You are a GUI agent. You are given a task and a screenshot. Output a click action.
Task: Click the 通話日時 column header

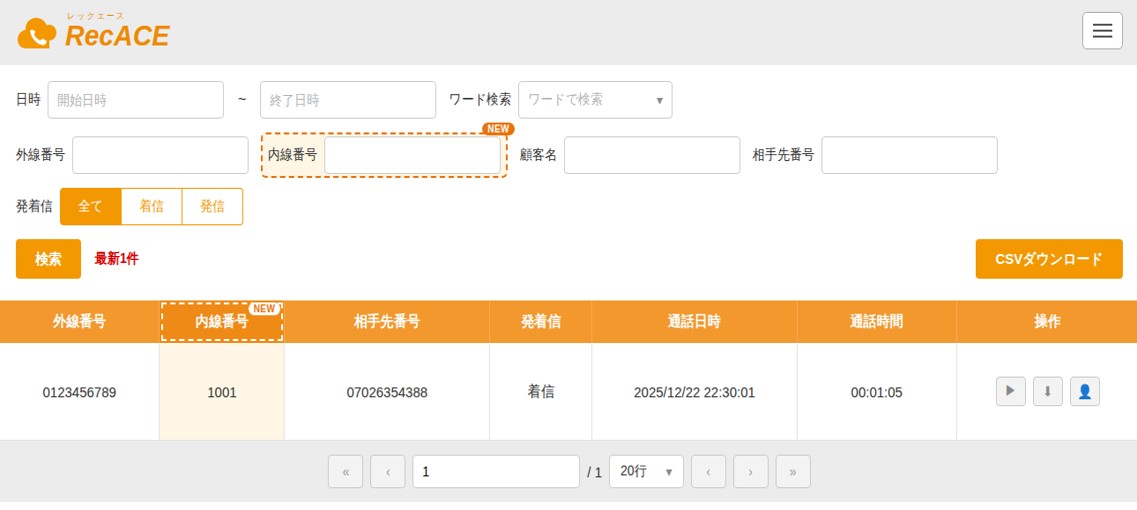point(694,322)
